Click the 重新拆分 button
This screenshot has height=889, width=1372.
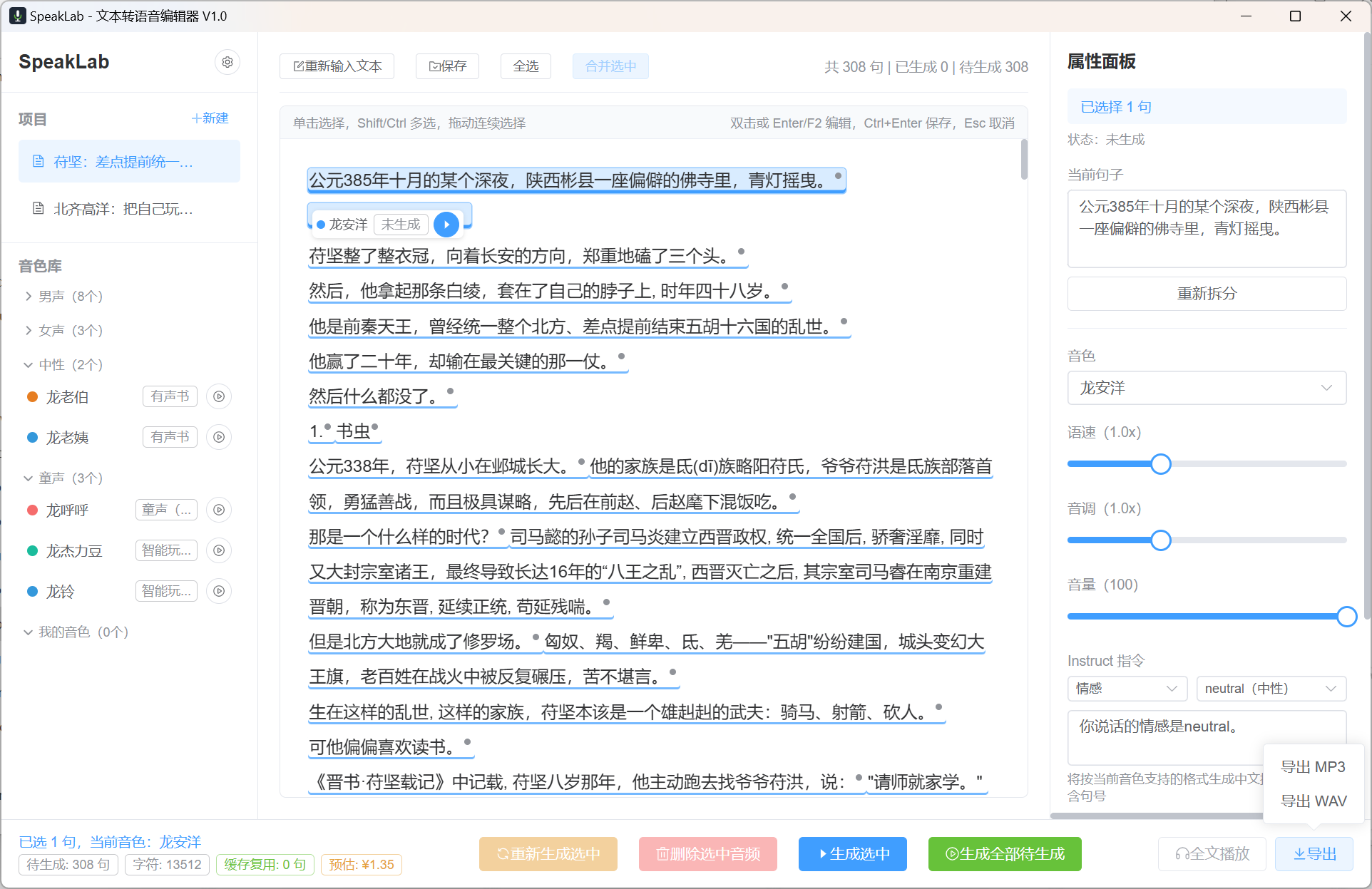click(1207, 294)
